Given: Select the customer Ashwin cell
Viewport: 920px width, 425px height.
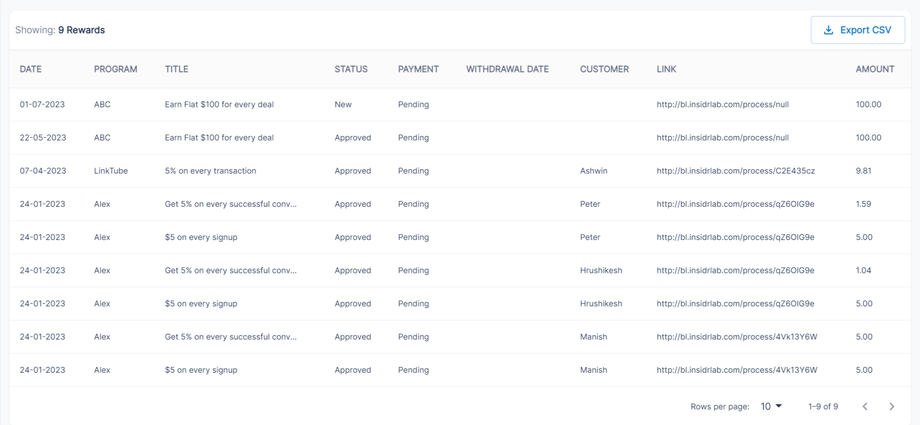Looking at the screenshot, I should tap(593, 171).
